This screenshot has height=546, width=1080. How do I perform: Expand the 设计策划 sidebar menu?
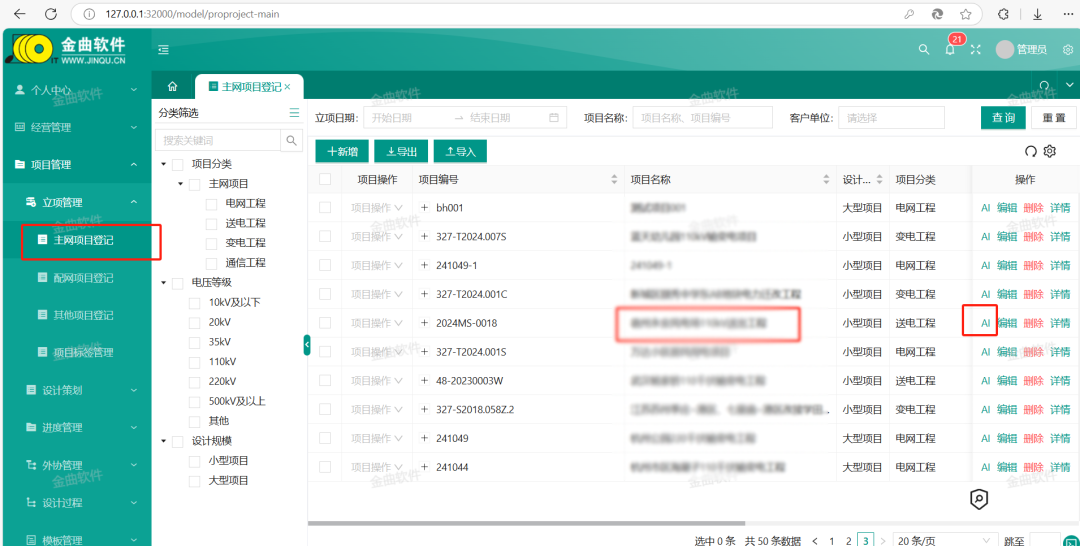pyautogui.click(x=76, y=391)
